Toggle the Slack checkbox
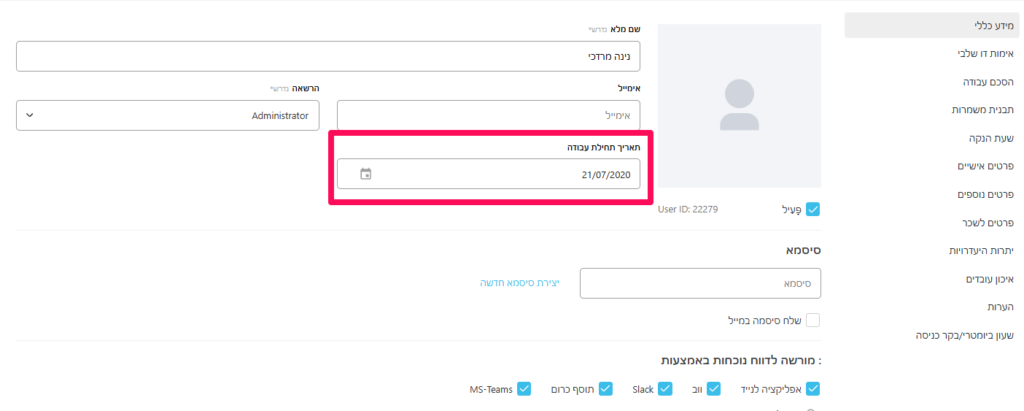Viewport: 1024px width, 411px height. click(x=605, y=388)
